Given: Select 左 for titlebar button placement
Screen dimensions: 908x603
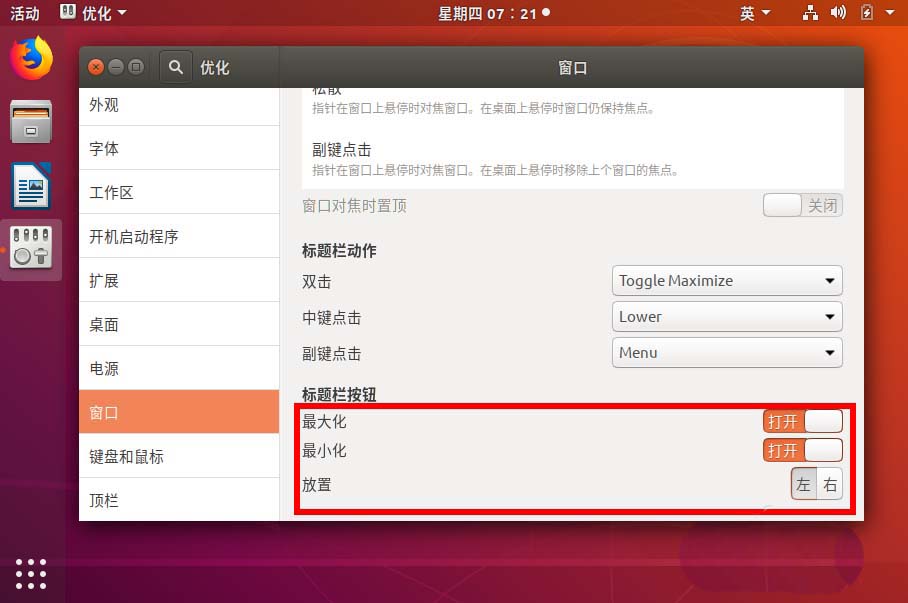Looking at the screenshot, I should [805, 484].
